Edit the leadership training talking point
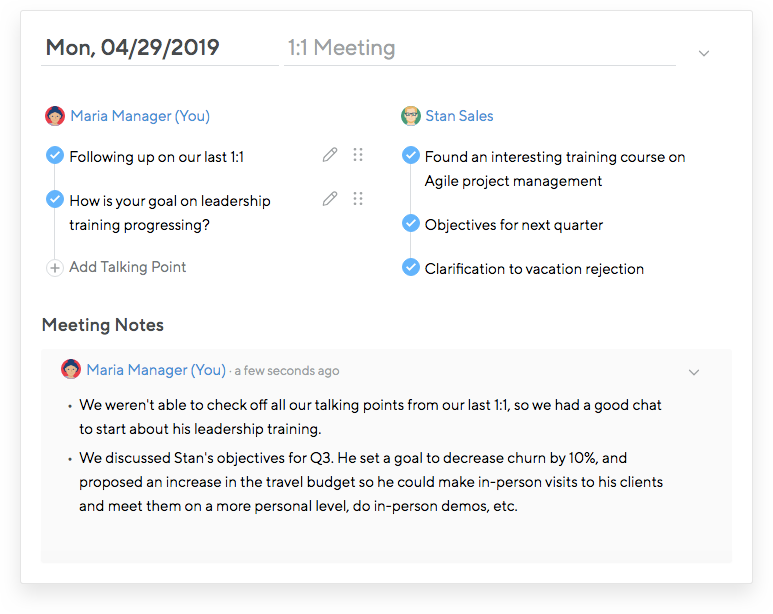773x614 pixels. (330, 199)
